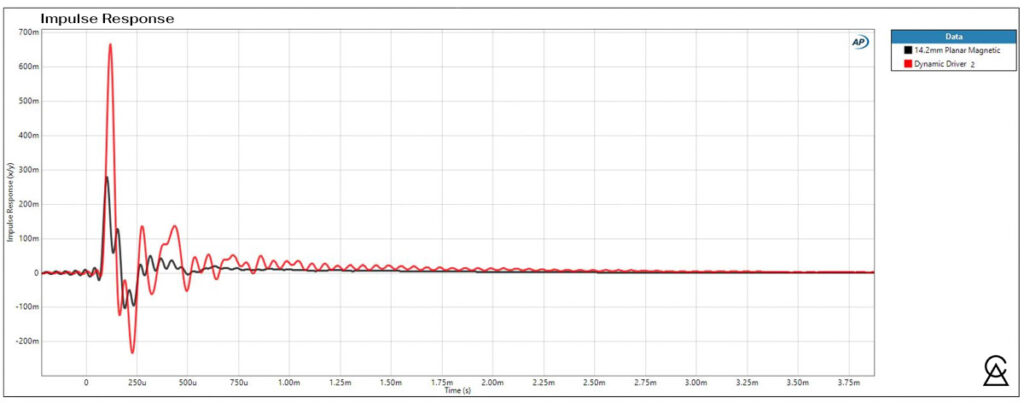
Task: Click the red trace's lowest trough
Action: 132,352
